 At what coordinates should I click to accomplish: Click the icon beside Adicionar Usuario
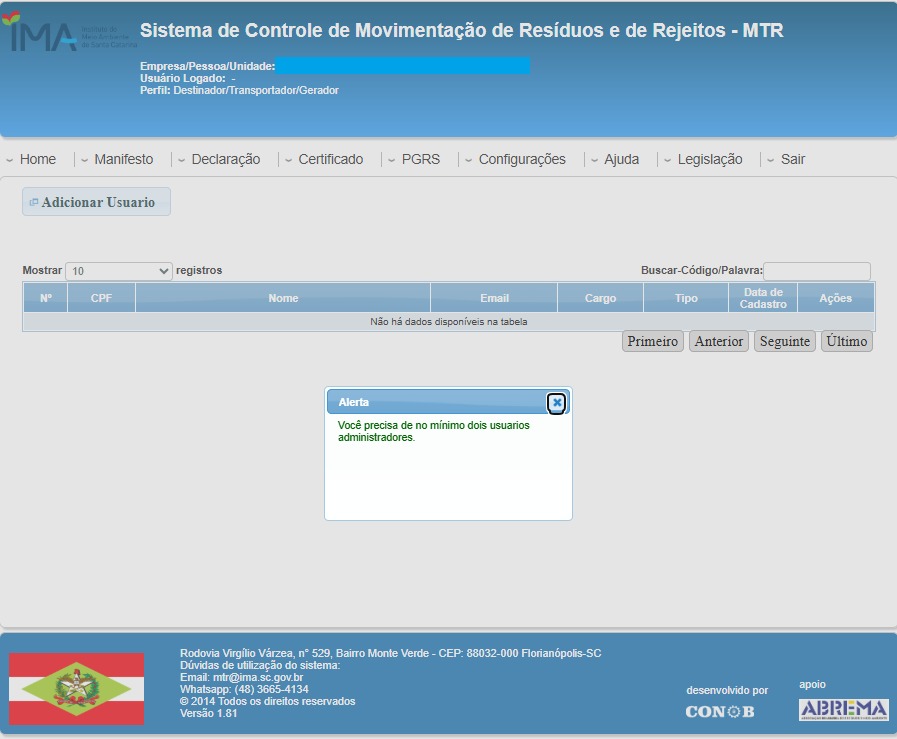(x=33, y=202)
